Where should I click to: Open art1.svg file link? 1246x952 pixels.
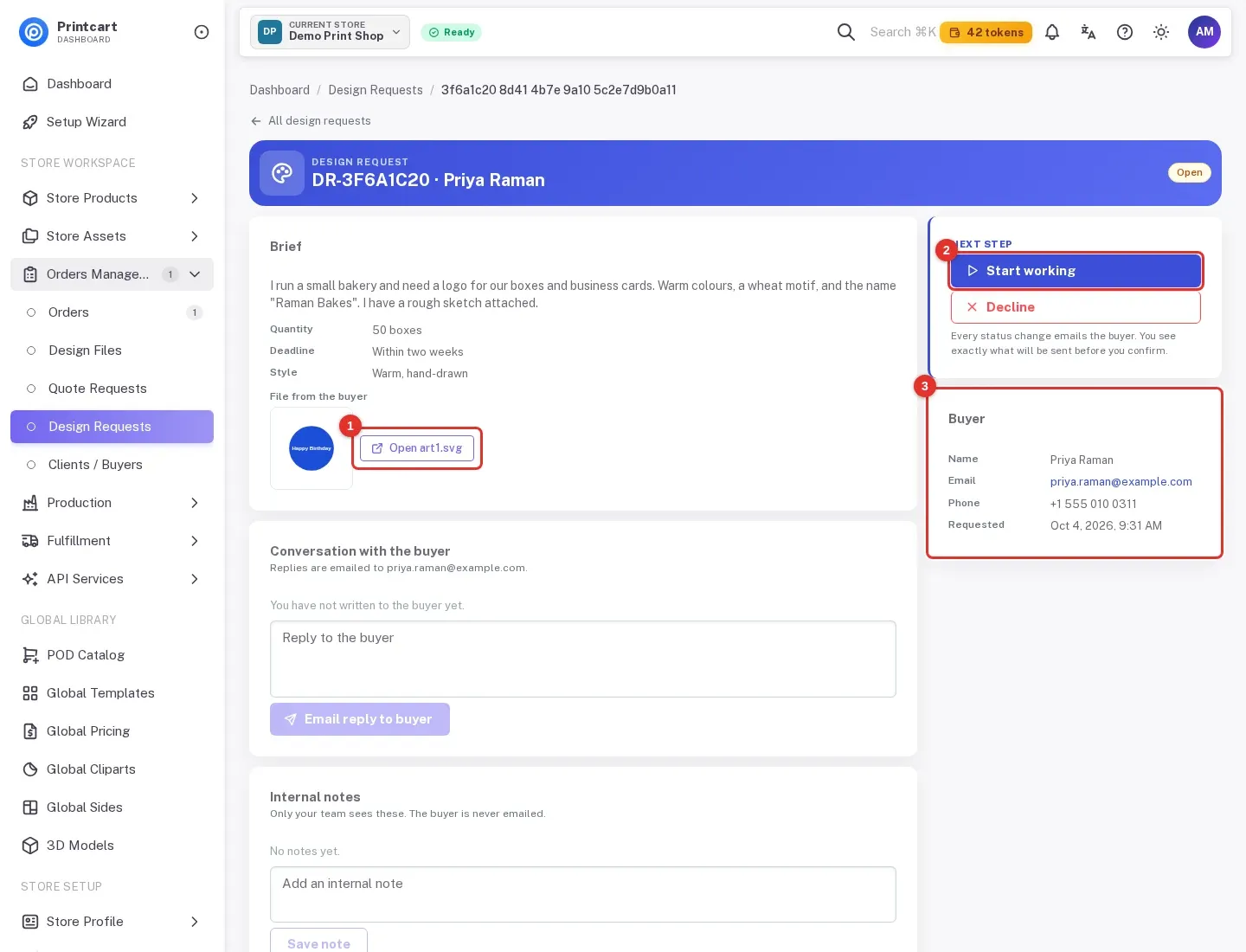pyautogui.click(x=417, y=448)
